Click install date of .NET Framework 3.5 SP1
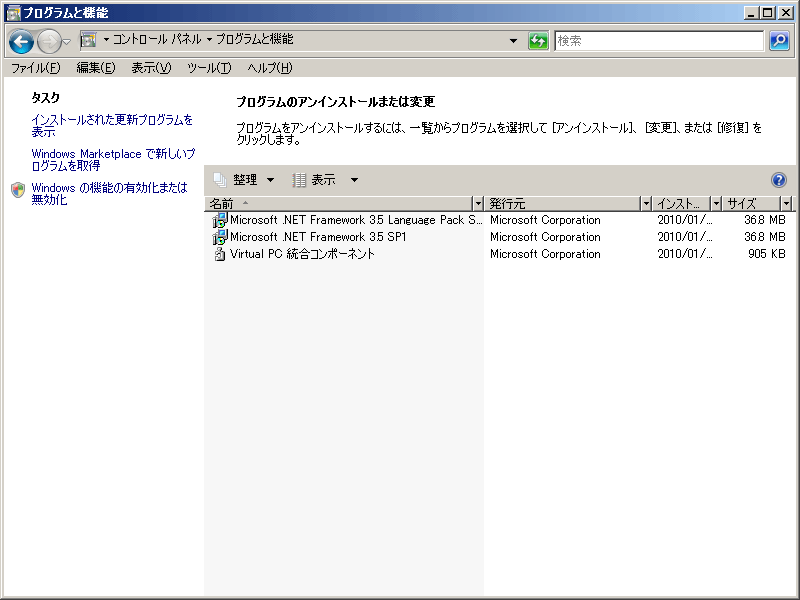 [685, 237]
